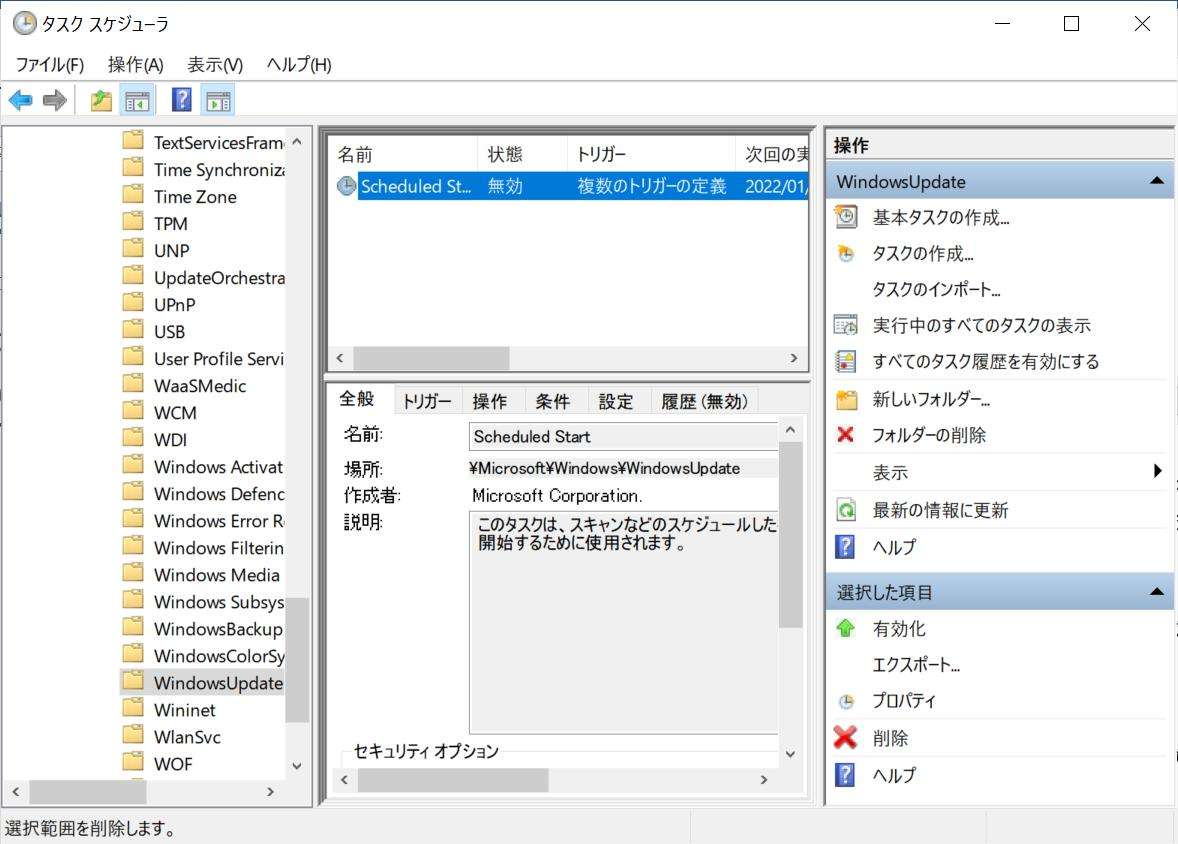Click the 最新の情報に更新 refresh icon
The image size is (1178, 844).
(846, 510)
